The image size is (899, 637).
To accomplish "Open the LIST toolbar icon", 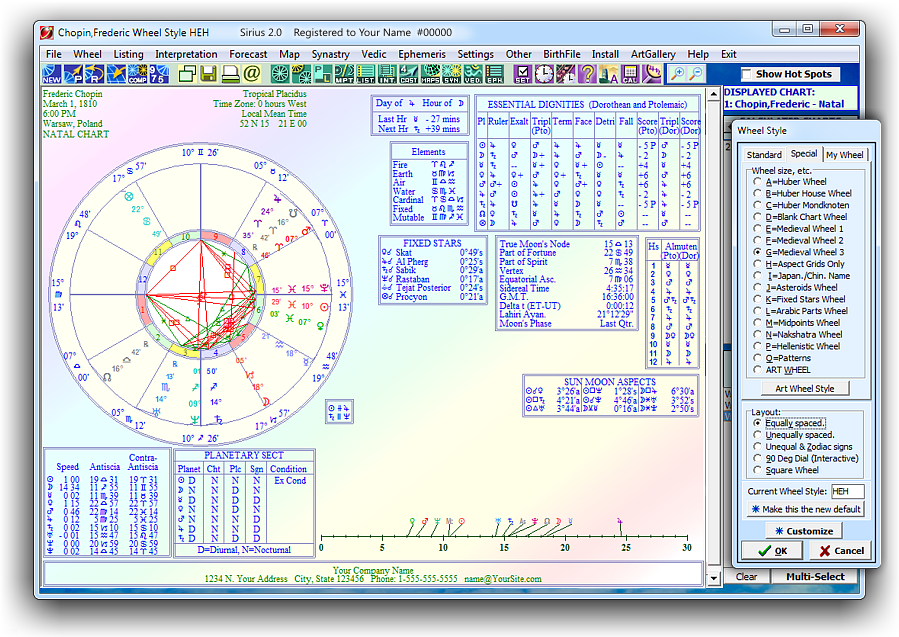I will pos(365,74).
